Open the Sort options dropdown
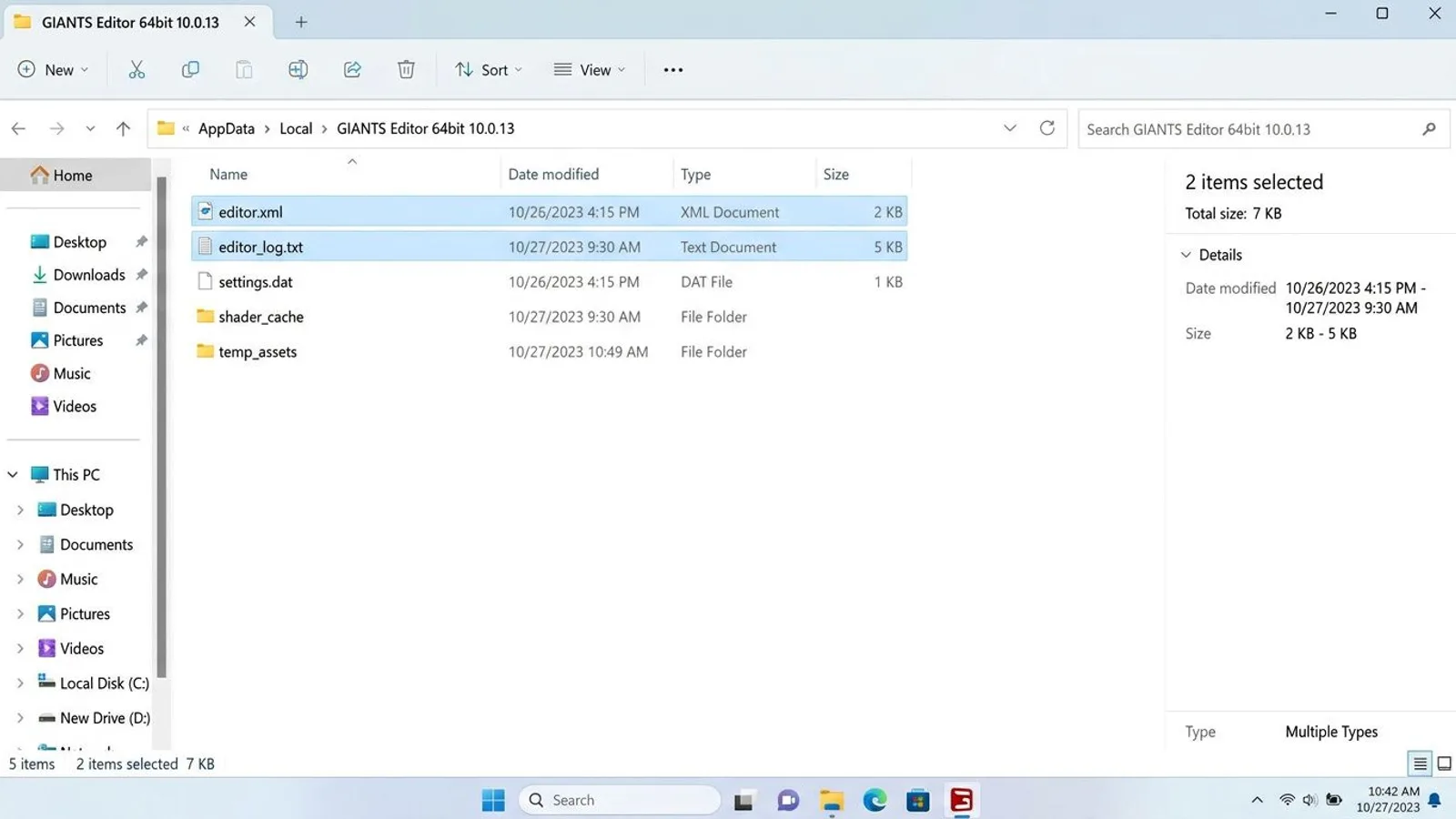 click(x=489, y=70)
